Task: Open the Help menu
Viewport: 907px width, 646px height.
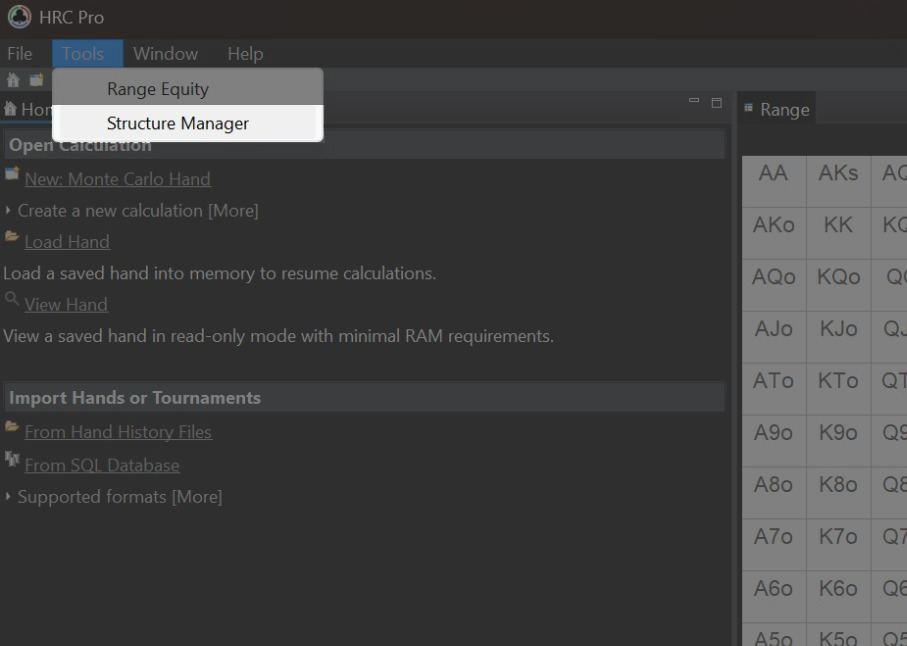Action: pos(245,54)
